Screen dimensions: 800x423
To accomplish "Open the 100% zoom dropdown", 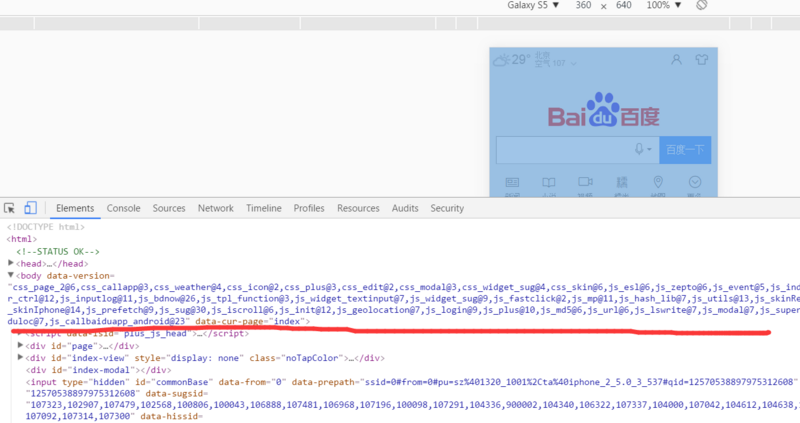I will click(664, 5).
